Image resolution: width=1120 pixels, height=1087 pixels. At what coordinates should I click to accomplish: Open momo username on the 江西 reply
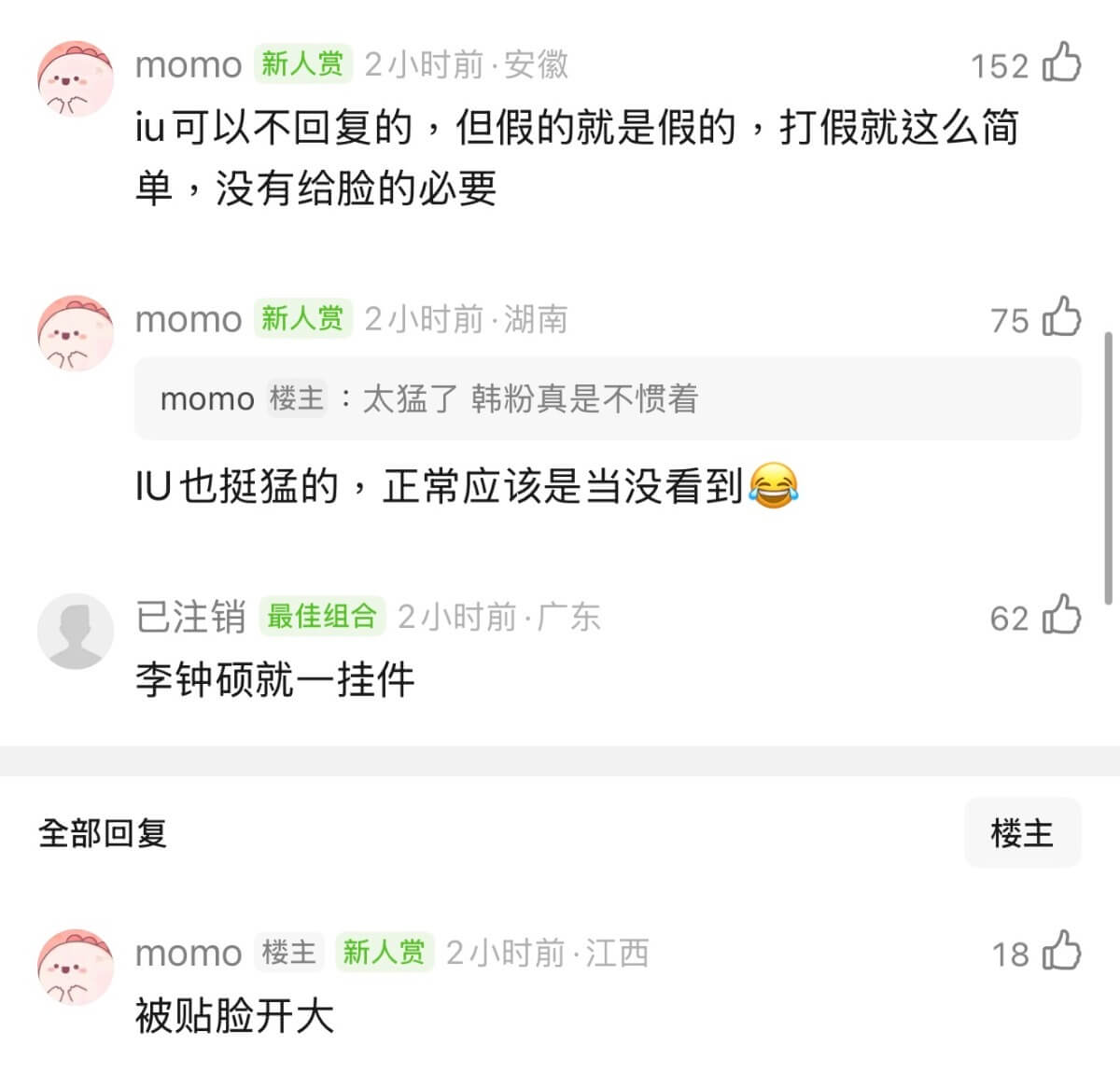(189, 953)
